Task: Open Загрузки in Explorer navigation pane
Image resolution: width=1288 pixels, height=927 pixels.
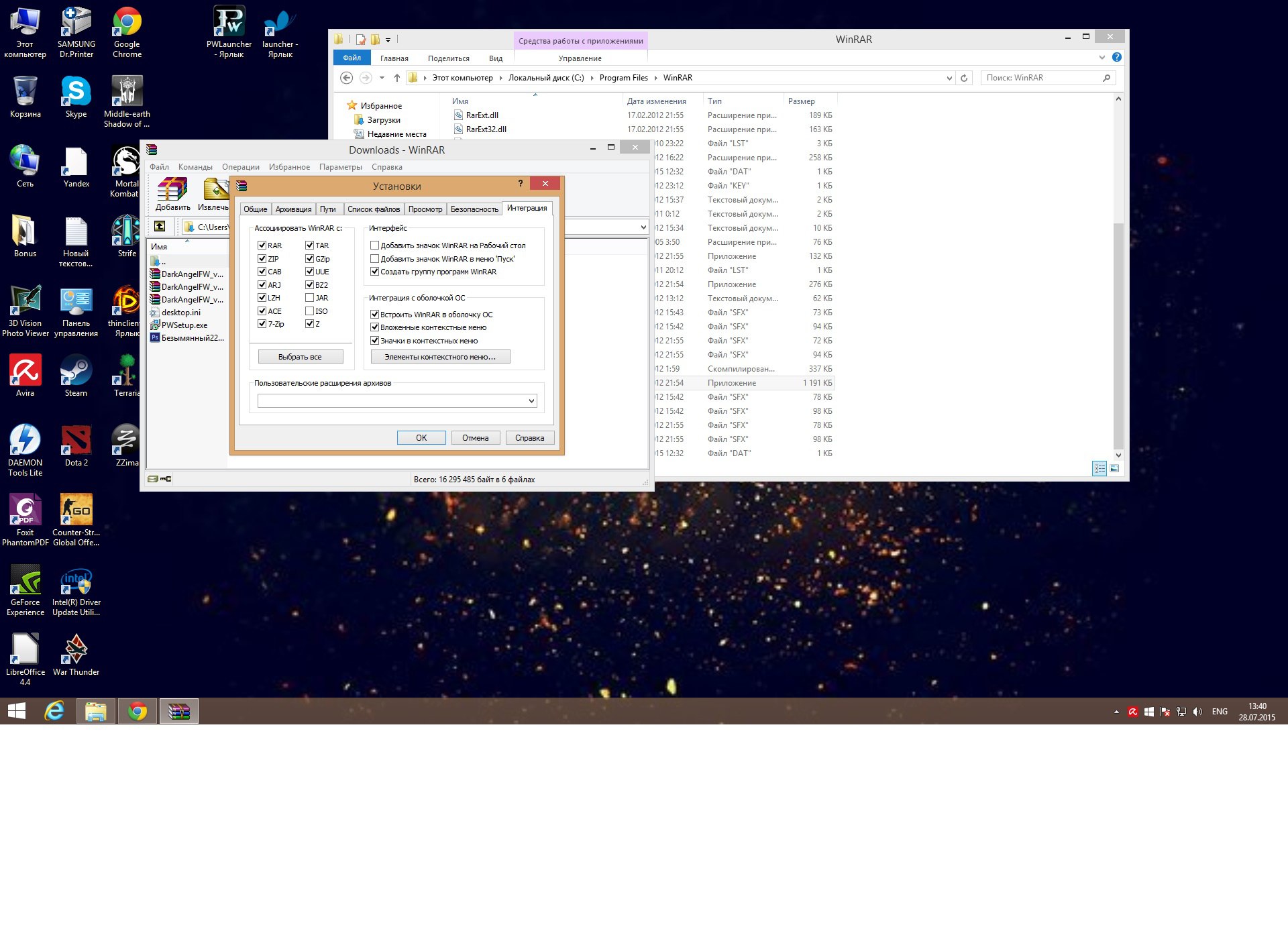Action: tap(384, 120)
